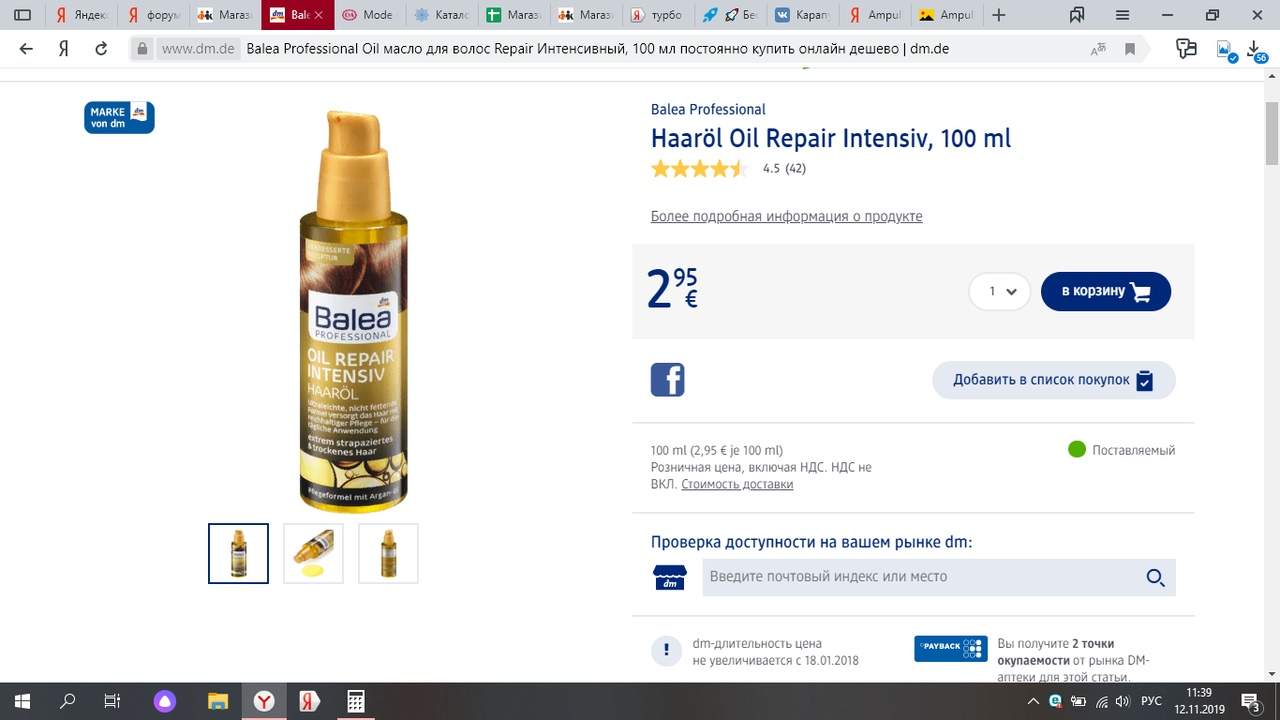Add product with в корзину button
The width and height of the screenshot is (1280, 720).
coord(1106,291)
